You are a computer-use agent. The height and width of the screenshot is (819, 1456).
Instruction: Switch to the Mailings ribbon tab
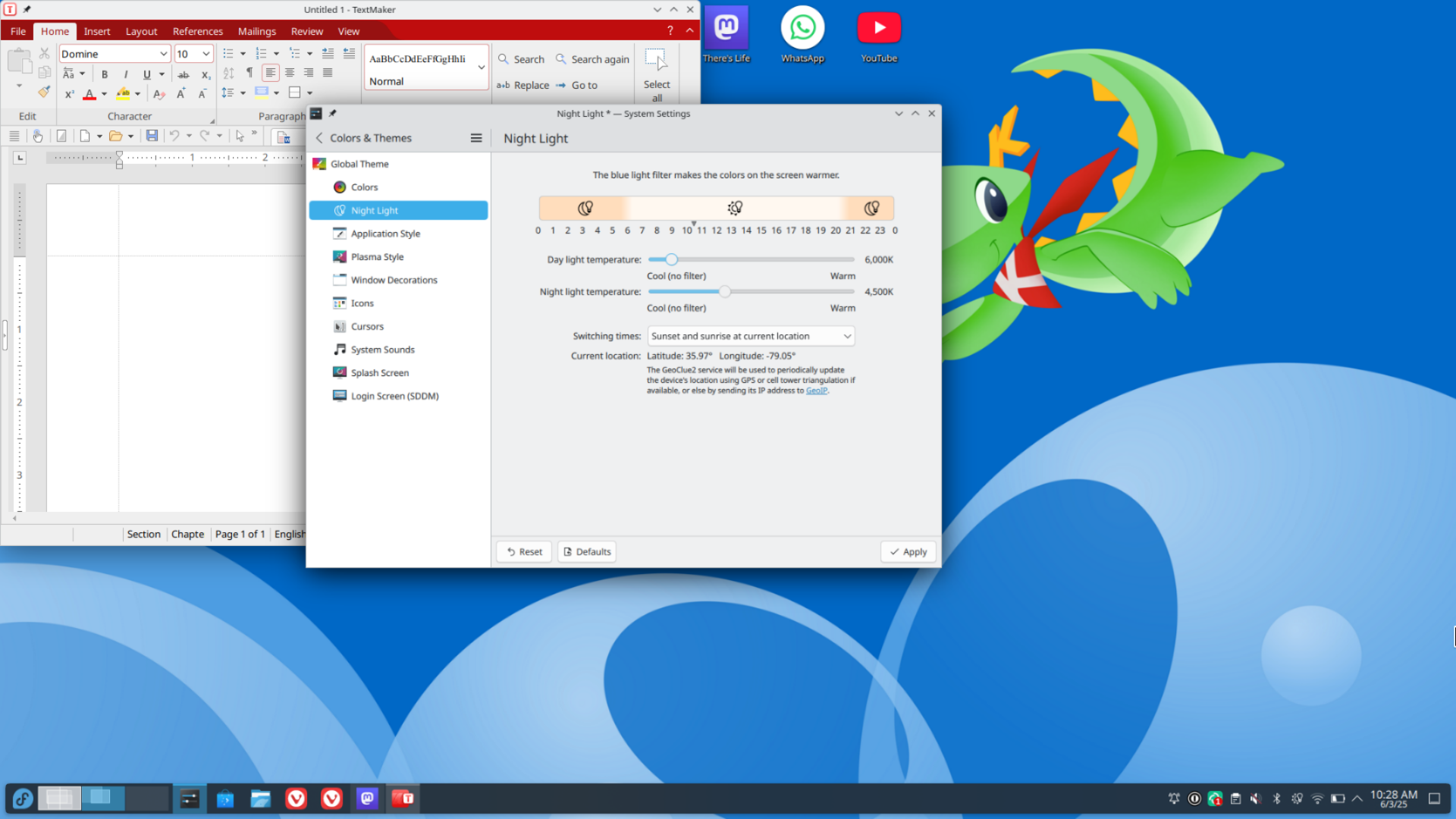(x=257, y=31)
